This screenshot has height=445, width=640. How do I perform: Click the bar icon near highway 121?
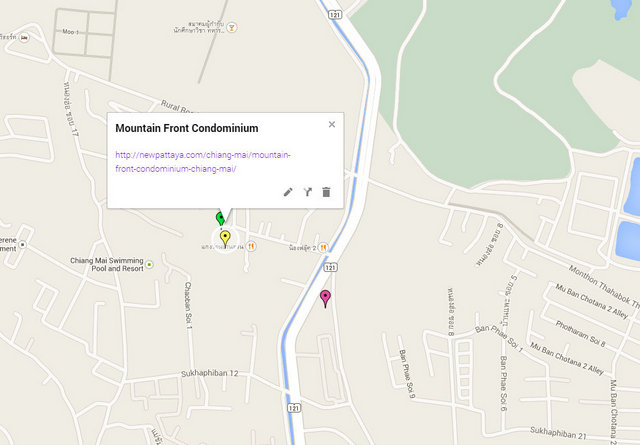[231, 27]
